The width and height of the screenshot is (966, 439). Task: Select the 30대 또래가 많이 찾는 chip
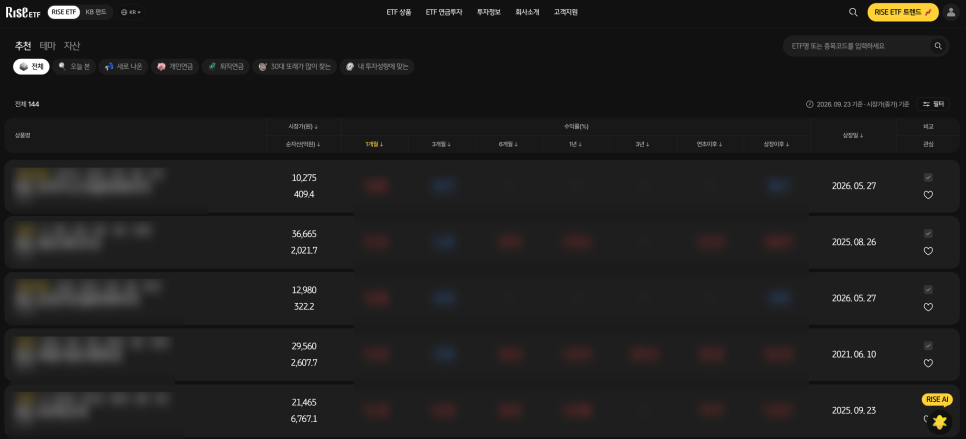point(294,66)
